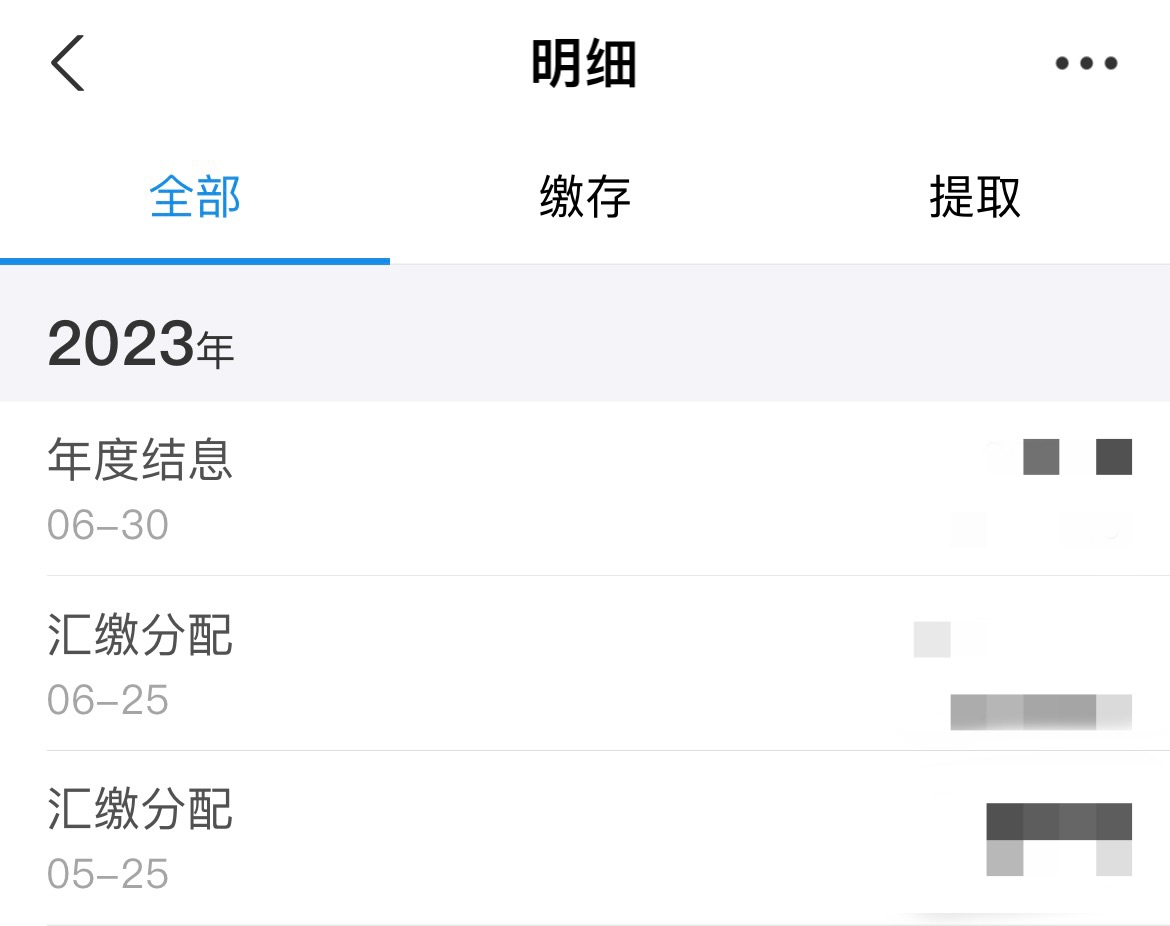Click the faint blurred balance beside 06-30
Screen dimensions: 1170x926
1041,528
